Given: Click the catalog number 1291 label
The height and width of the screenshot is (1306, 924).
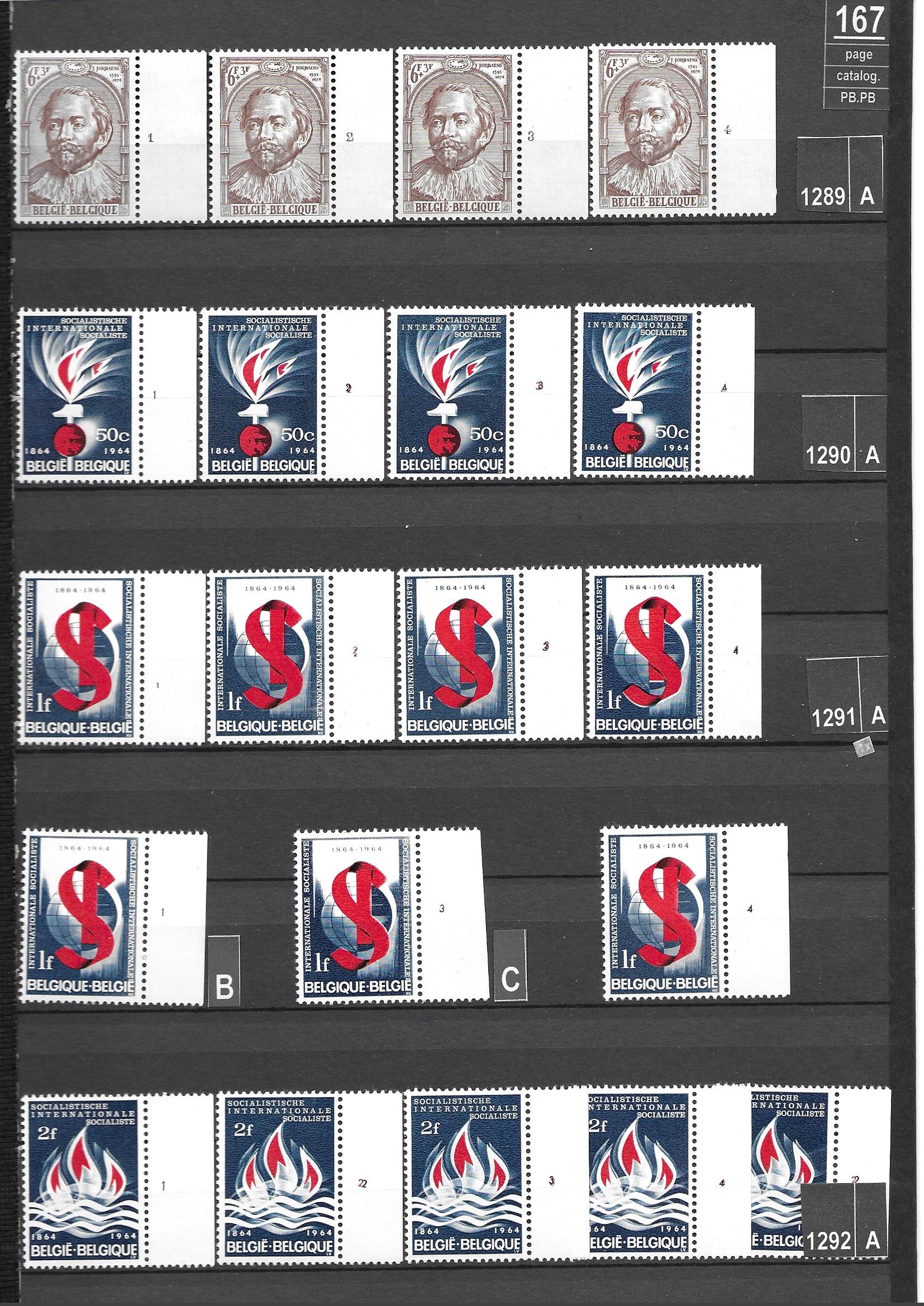Looking at the screenshot, I should click(x=833, y=718).
